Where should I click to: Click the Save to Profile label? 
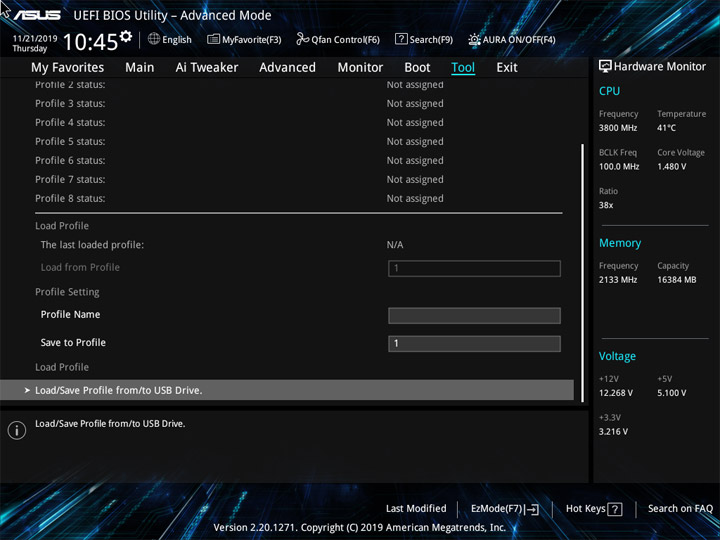coord(73,343)
